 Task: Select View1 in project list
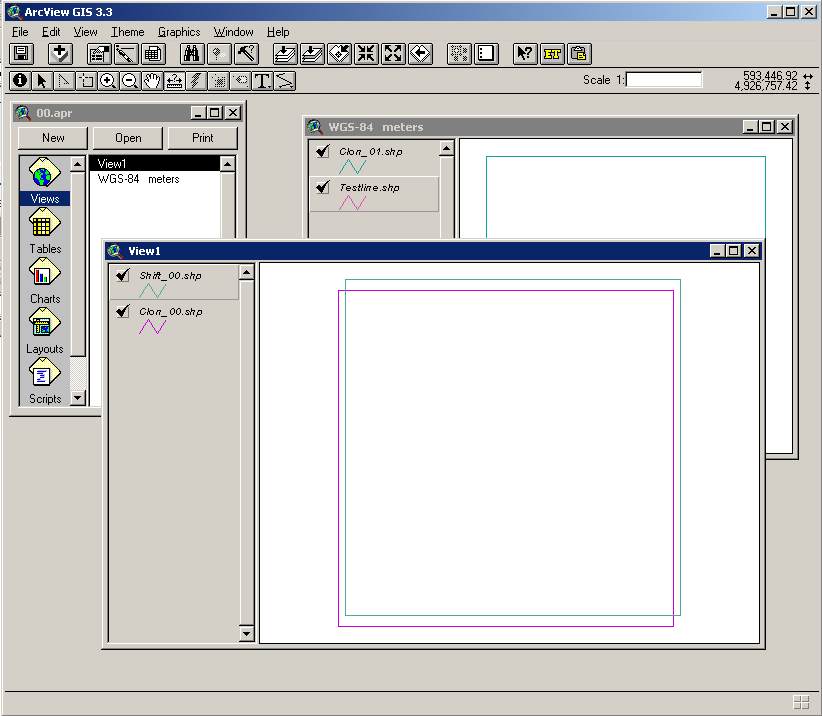coord(154,164)
